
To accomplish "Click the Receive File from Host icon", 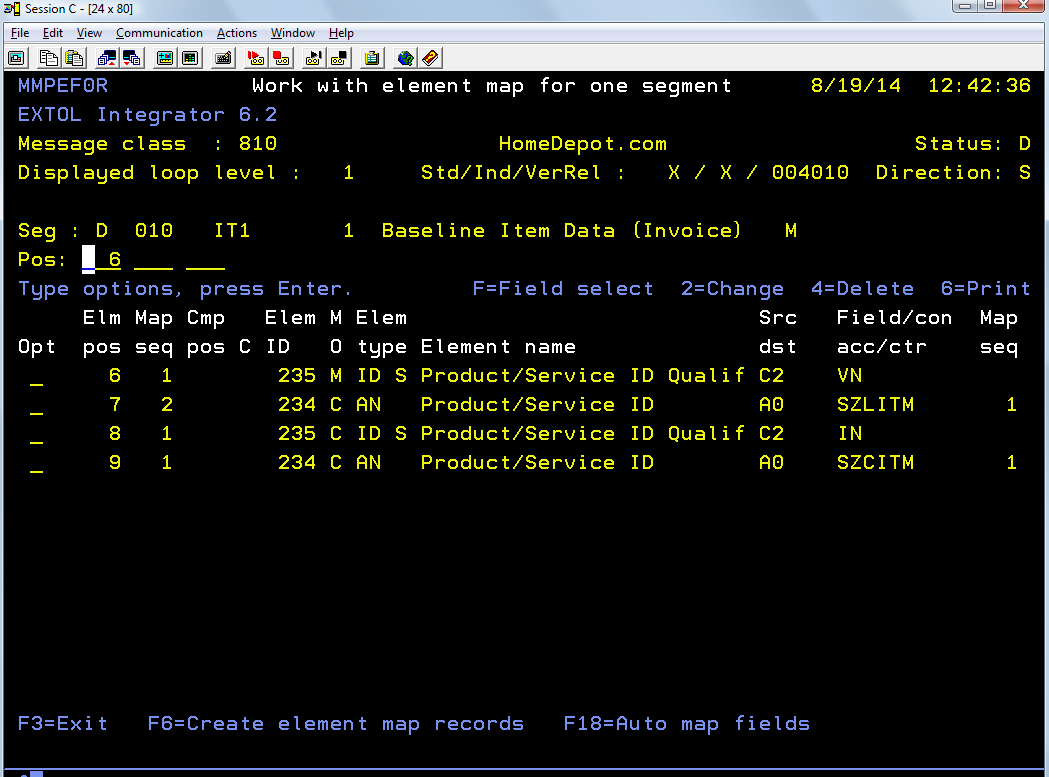I will [x=132, y=58].
